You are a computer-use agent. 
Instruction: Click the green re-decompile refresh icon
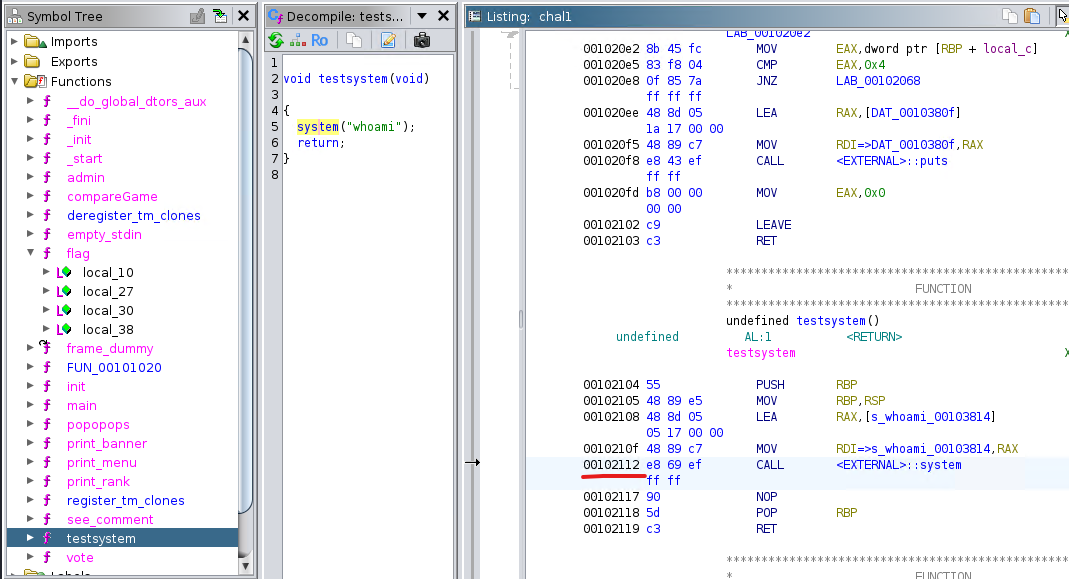click(276, 40)
